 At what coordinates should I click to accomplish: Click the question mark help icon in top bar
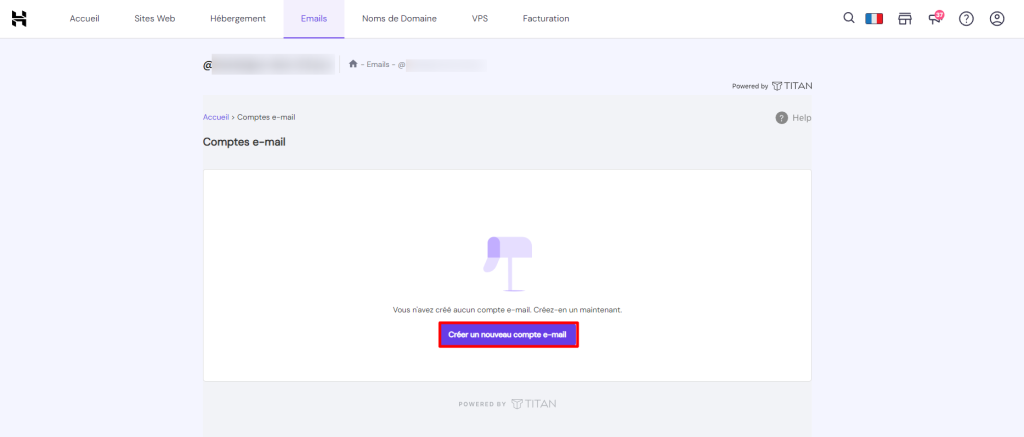(x=966, y=18)
